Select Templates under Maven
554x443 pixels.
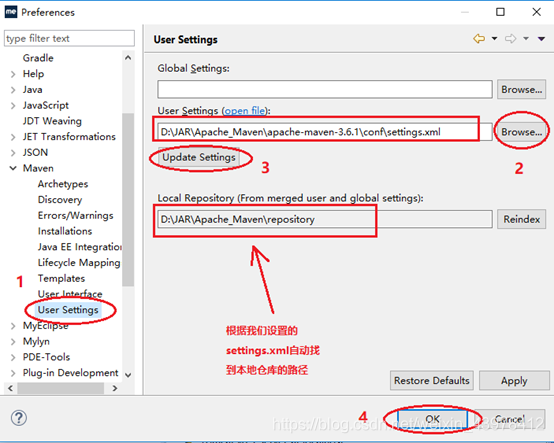[61, 278]
